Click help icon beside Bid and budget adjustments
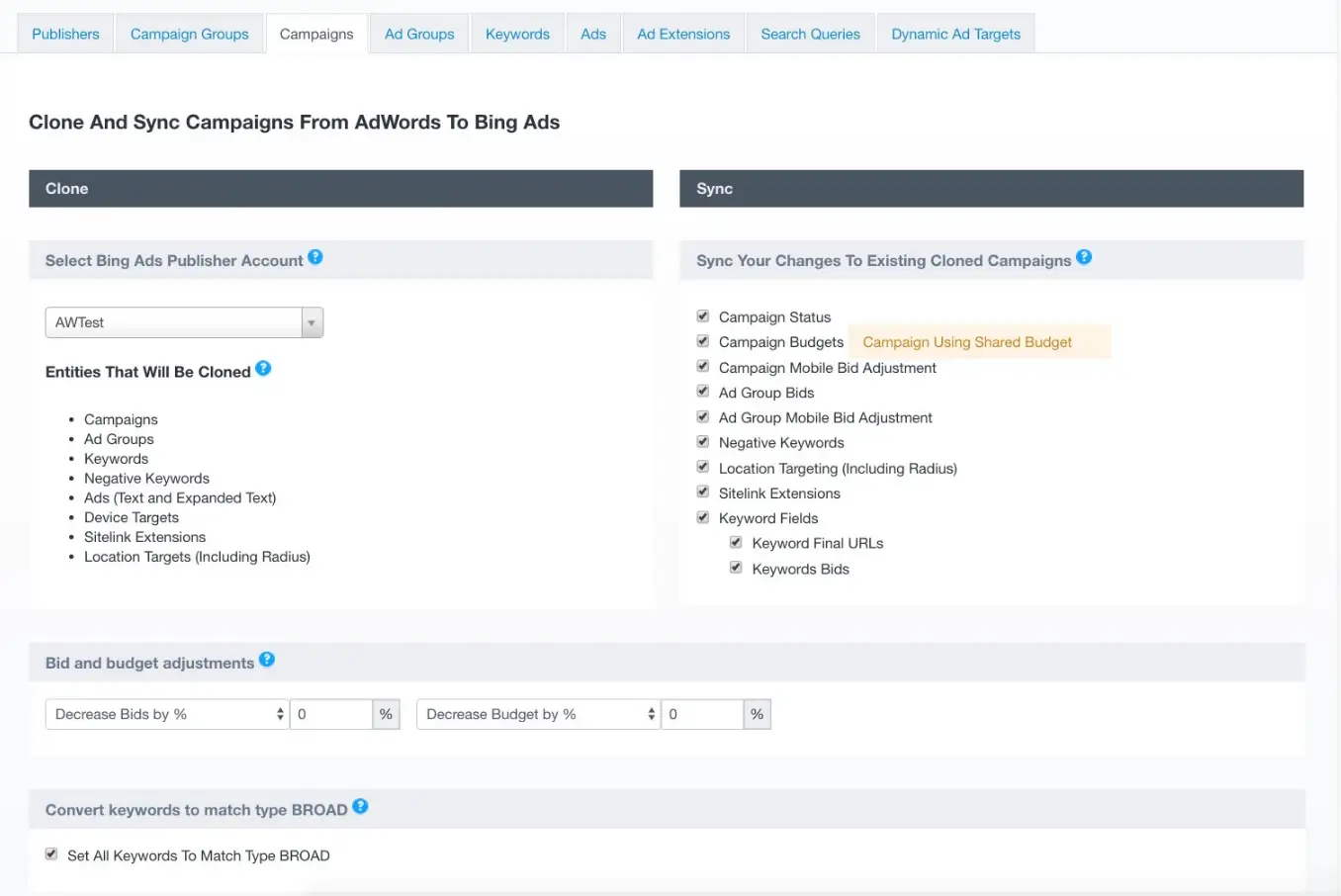1341x896 pixels. click(267, 660)
